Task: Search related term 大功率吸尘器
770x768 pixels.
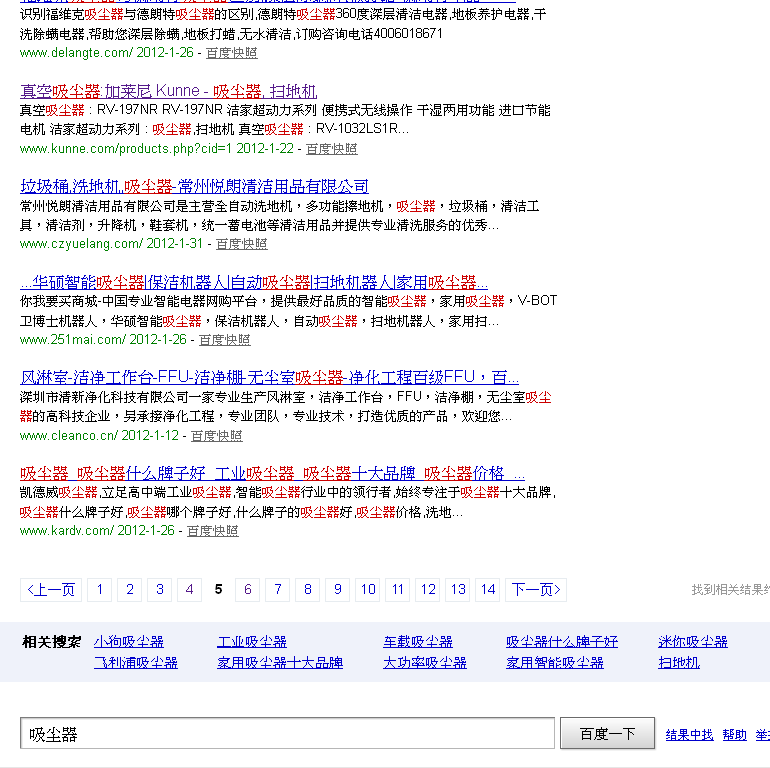Action: point(425,663)
